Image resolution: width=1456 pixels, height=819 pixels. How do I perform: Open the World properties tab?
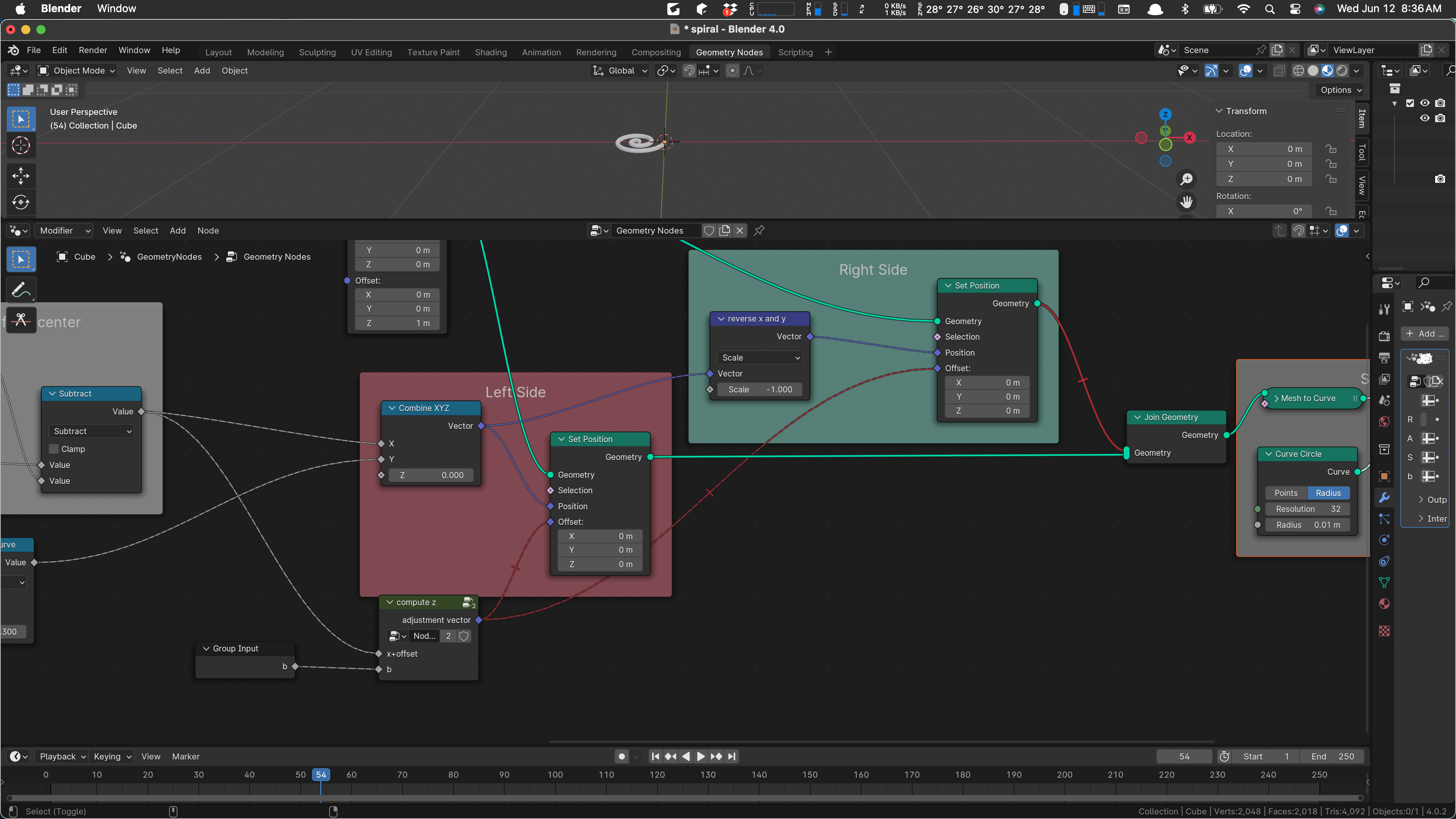(1384, 422)
